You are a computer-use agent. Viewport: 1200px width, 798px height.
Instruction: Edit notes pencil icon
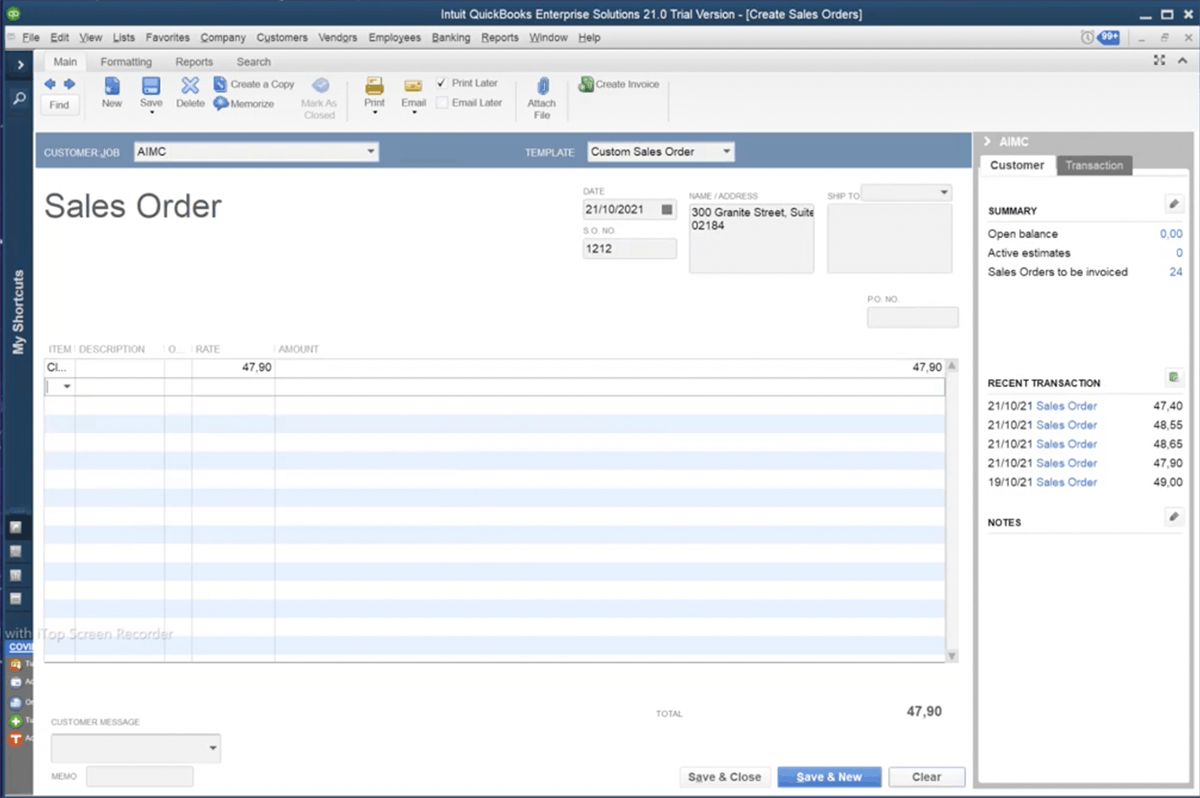[1174, 516]
